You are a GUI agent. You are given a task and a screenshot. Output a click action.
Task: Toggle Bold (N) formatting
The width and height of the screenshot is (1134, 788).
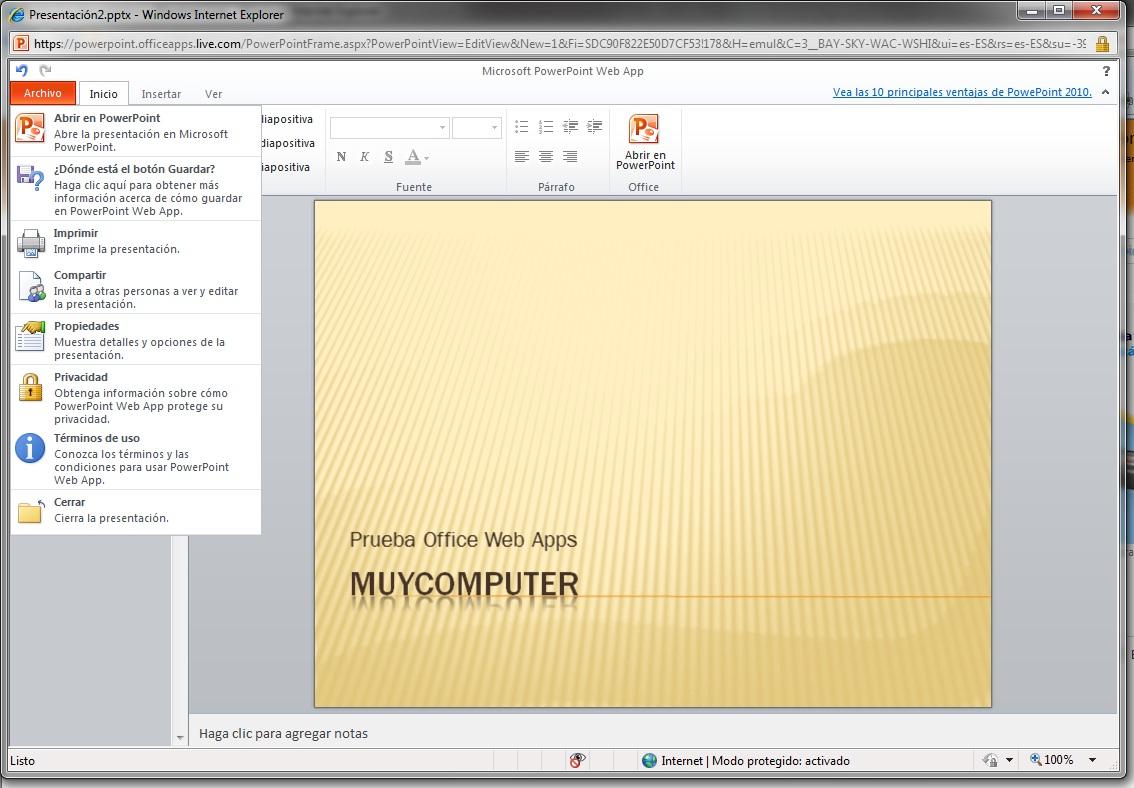coord(341,157)
